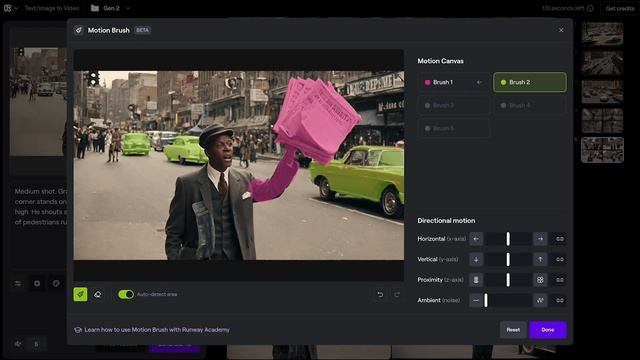Select the disabled Brush 3 slot
640x360 pixels.
(453, 105)
